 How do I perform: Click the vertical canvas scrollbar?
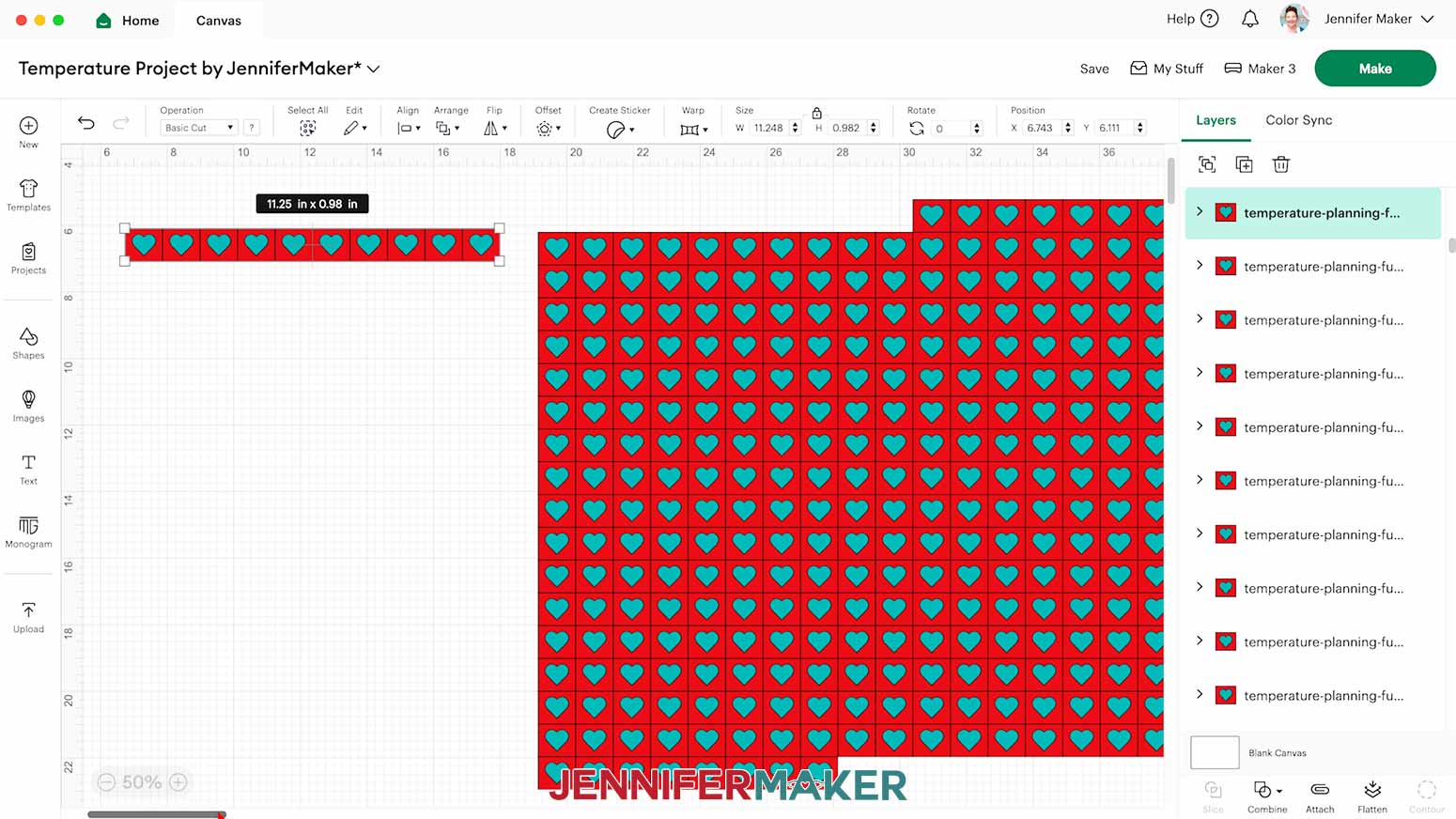tap(1170, 180)
